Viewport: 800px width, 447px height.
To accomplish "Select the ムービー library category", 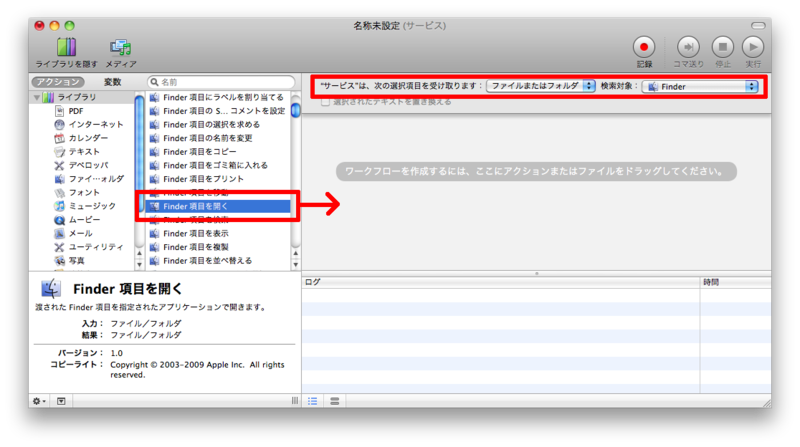I will pos(77,220).
